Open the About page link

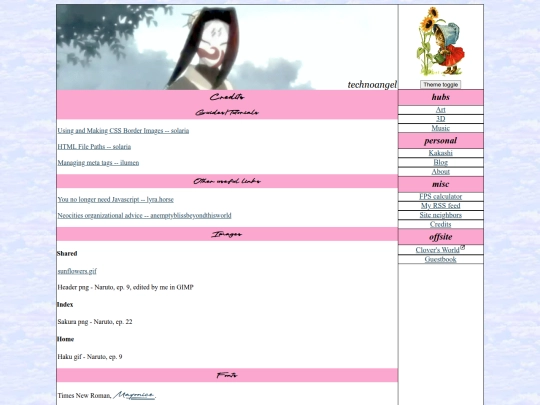point(440,172)
